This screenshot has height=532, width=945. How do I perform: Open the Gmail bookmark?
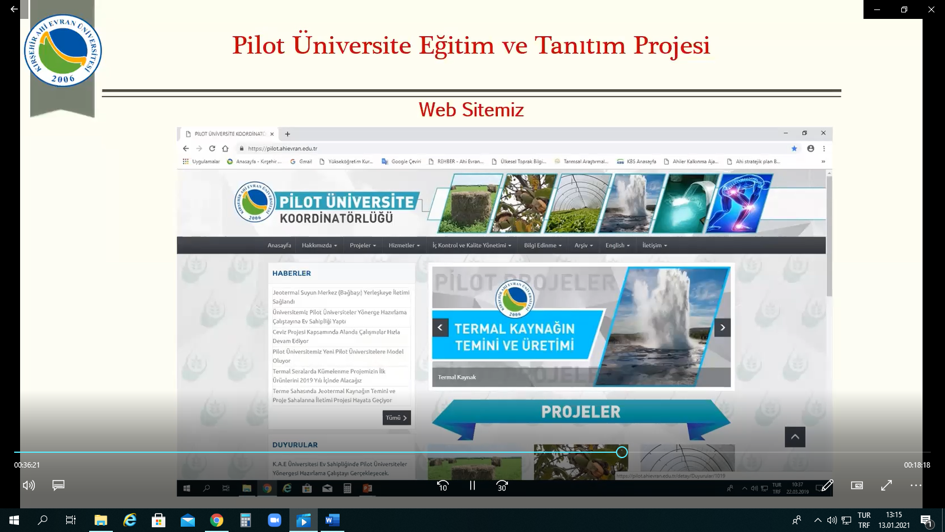301,161
